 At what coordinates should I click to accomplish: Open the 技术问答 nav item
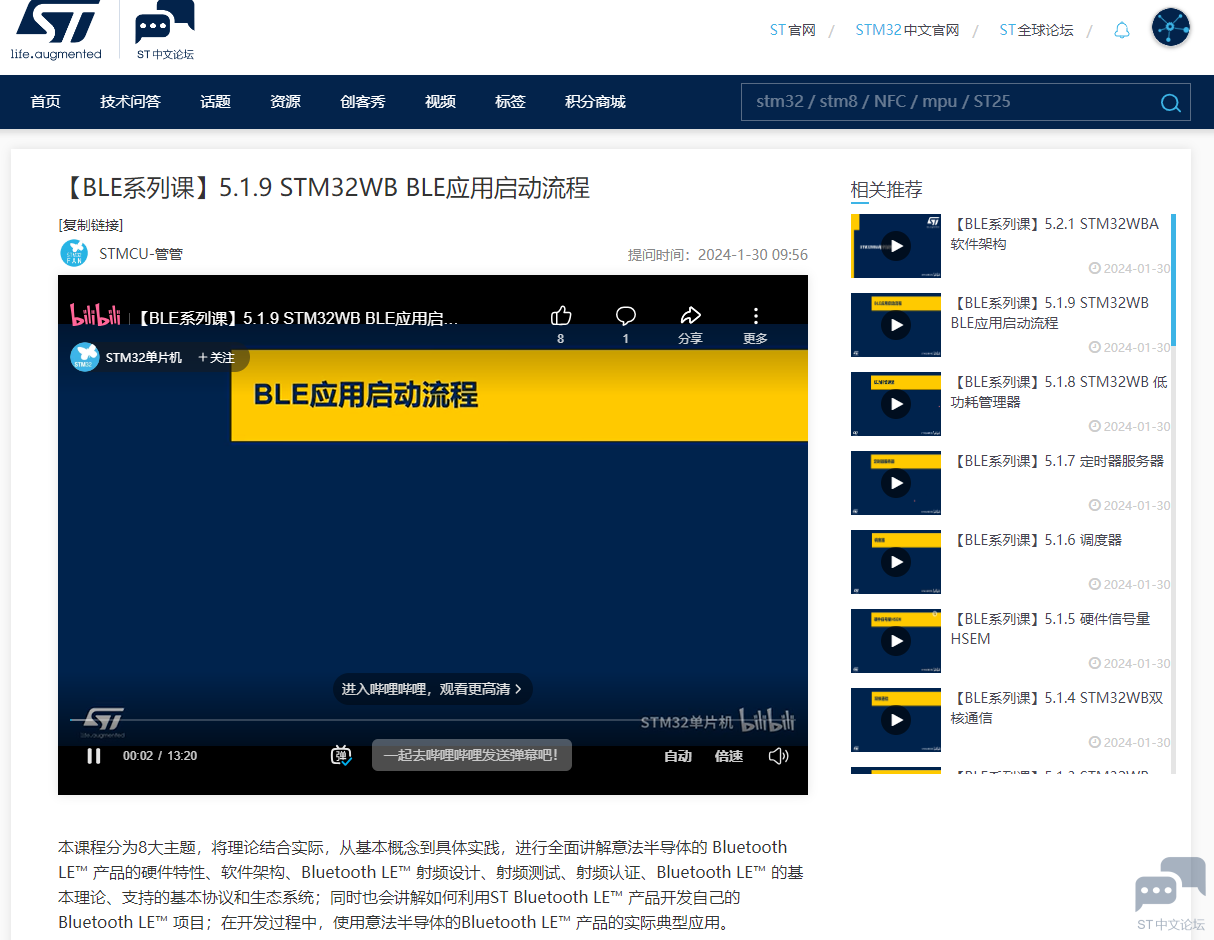tap(130, 102)
